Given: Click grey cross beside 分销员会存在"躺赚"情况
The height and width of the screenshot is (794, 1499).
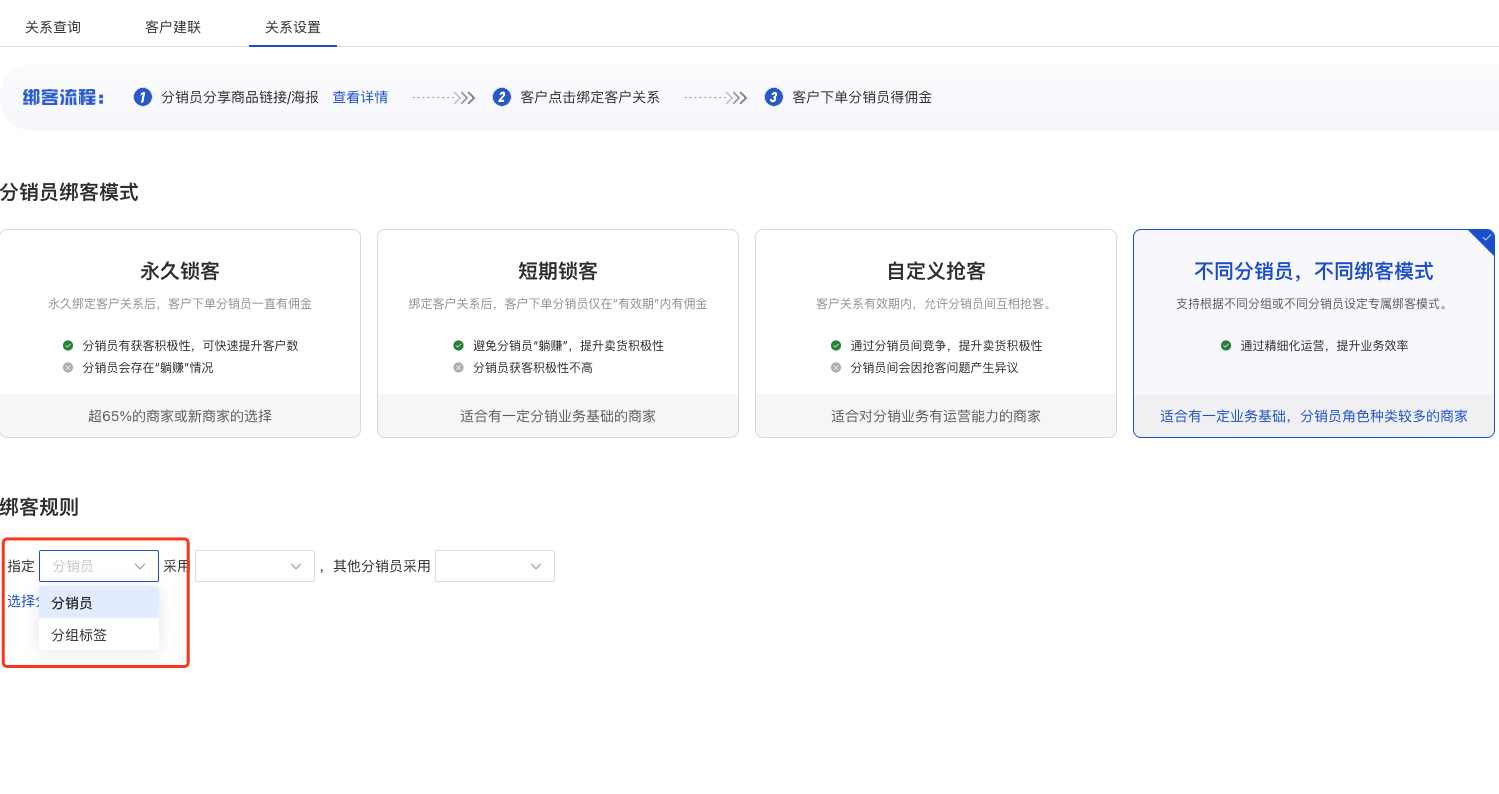Looking at the screenshot, I should pos(68,367).
